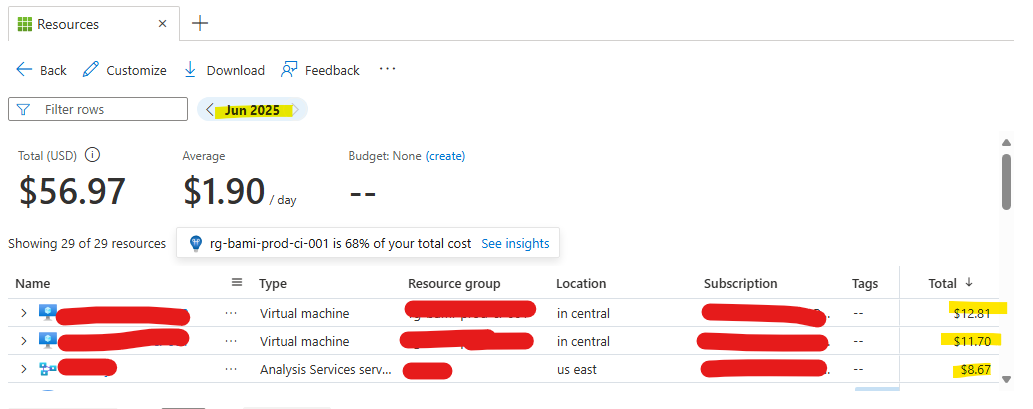Click the green Resources grid icon
This screenshot has width=1033, height=409.
point(25,24)
